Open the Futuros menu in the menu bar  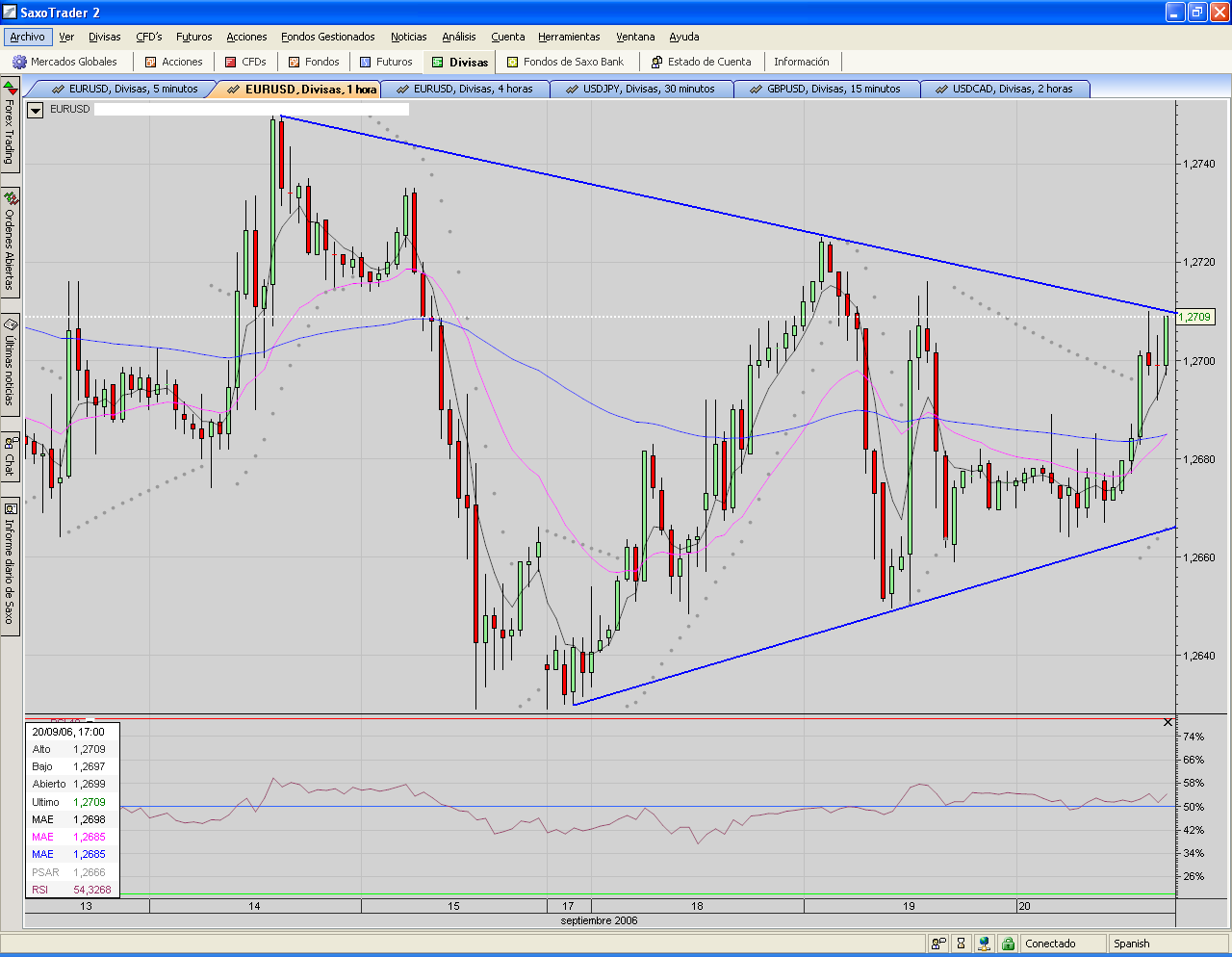pos(194,37)
